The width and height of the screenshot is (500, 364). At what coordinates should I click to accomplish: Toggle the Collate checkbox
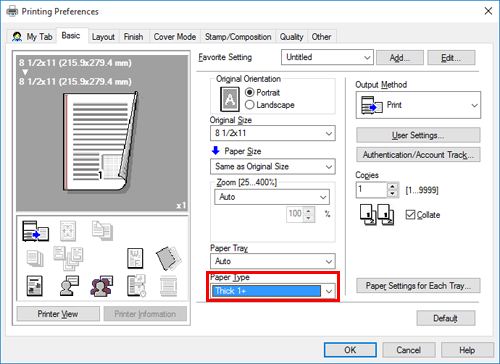pyautogui.click(x=410, y=215)
